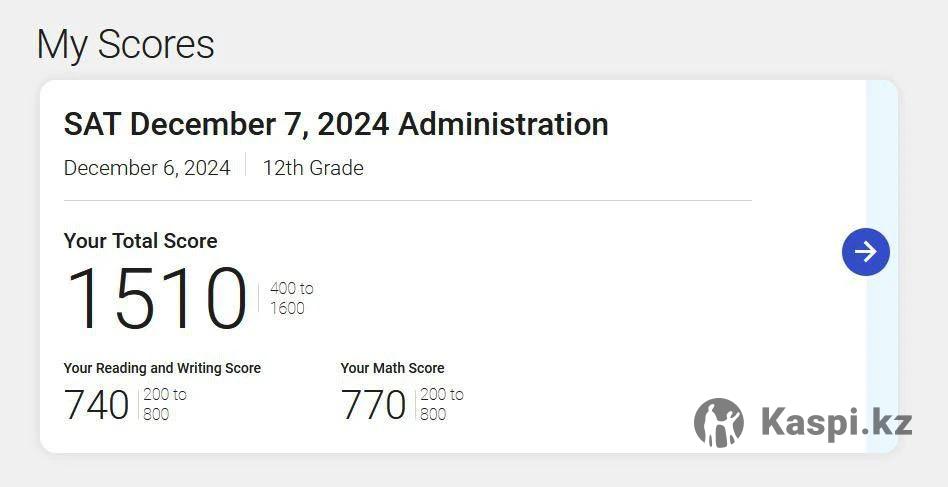Click the Your Total Score label
The height and width of the screenshot is (487, 948).
[x=140, y=241]
